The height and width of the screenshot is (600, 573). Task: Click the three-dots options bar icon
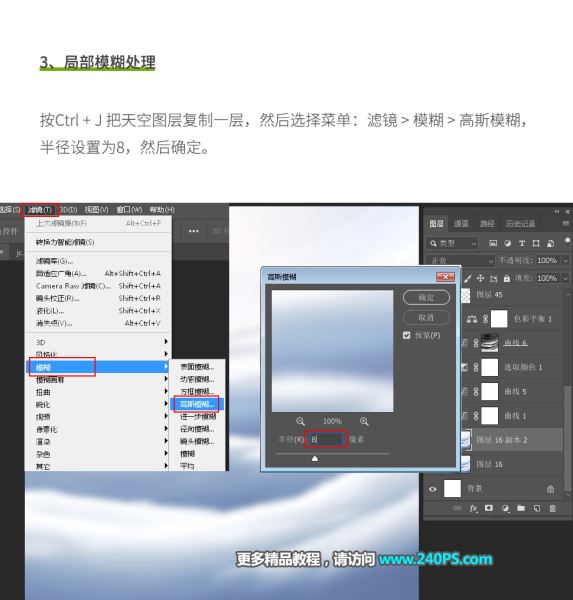(194, 231)
